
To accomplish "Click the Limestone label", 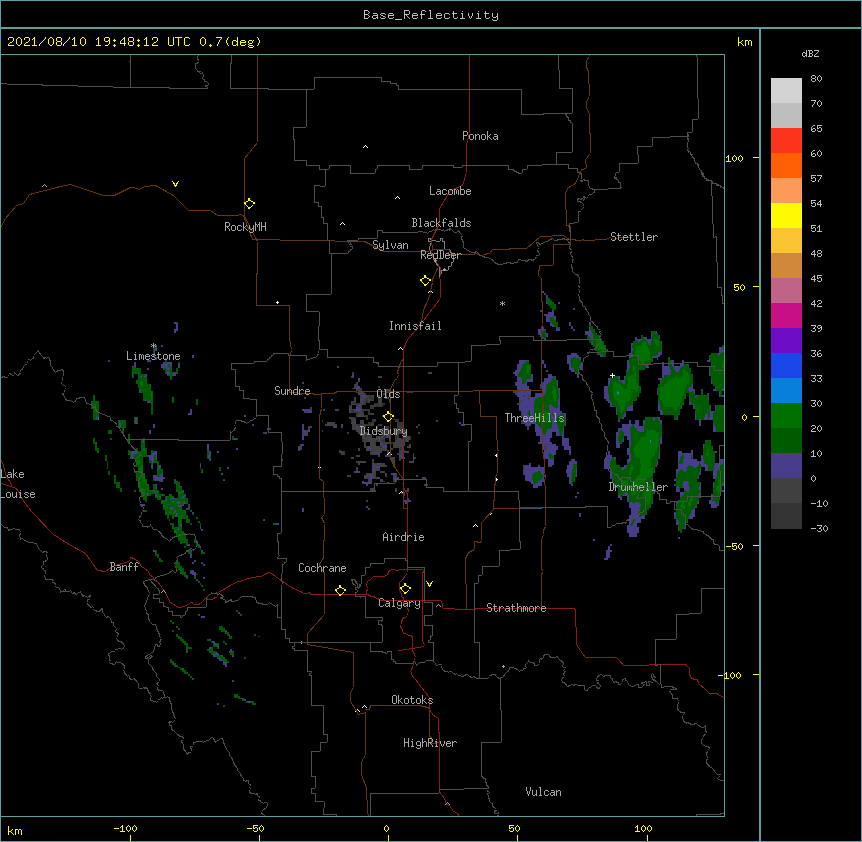I will tap(153, 356).
